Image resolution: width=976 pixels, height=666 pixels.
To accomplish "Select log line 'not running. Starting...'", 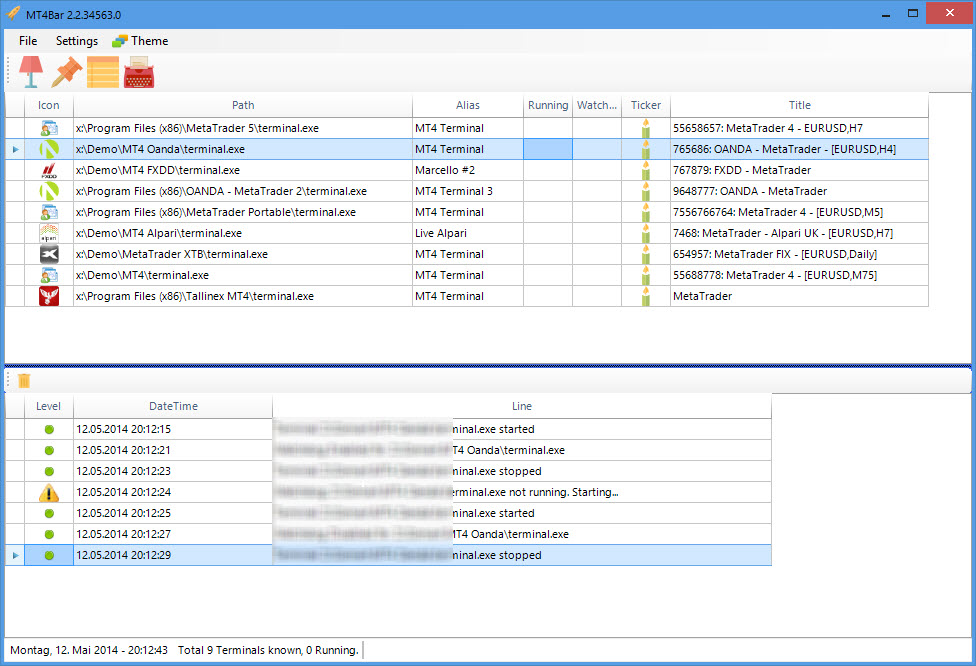I will [522, 492].
